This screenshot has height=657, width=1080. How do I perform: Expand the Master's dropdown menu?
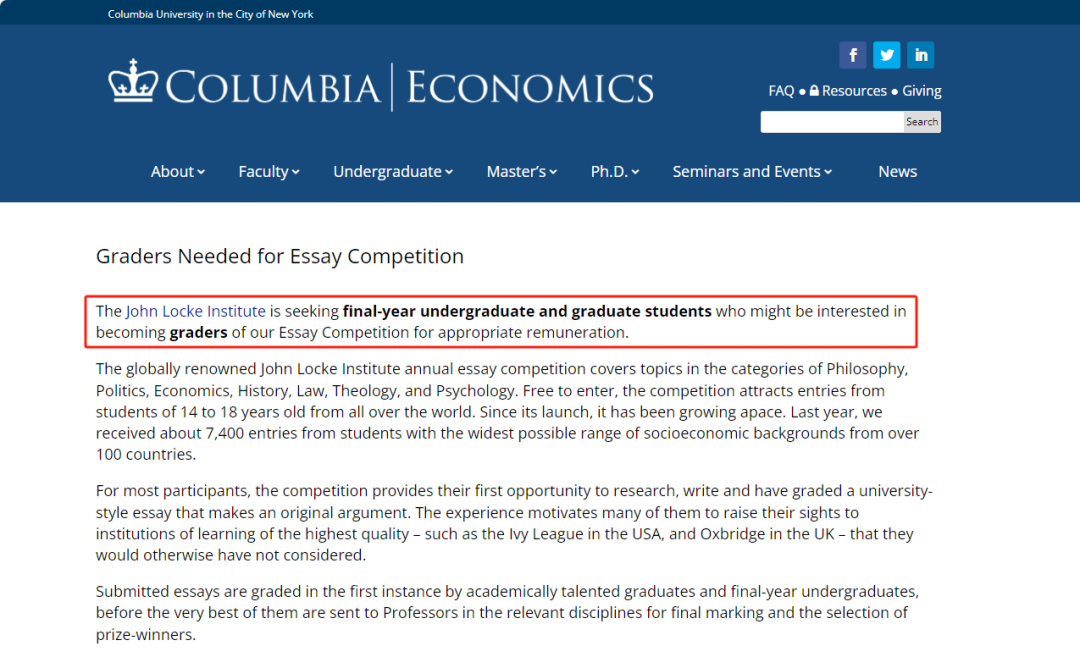[x=521, y=171]
